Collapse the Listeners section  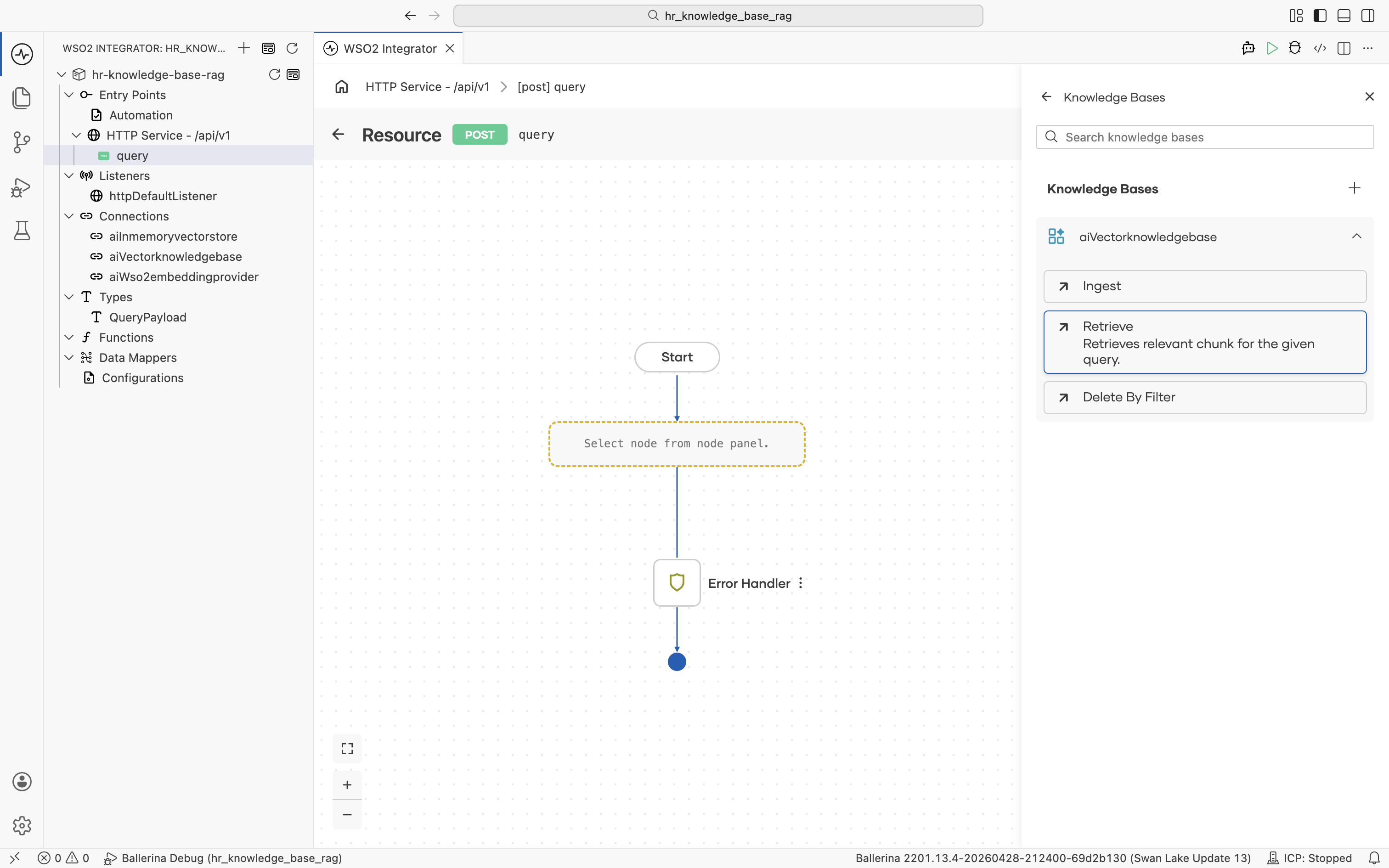(69, 175)
